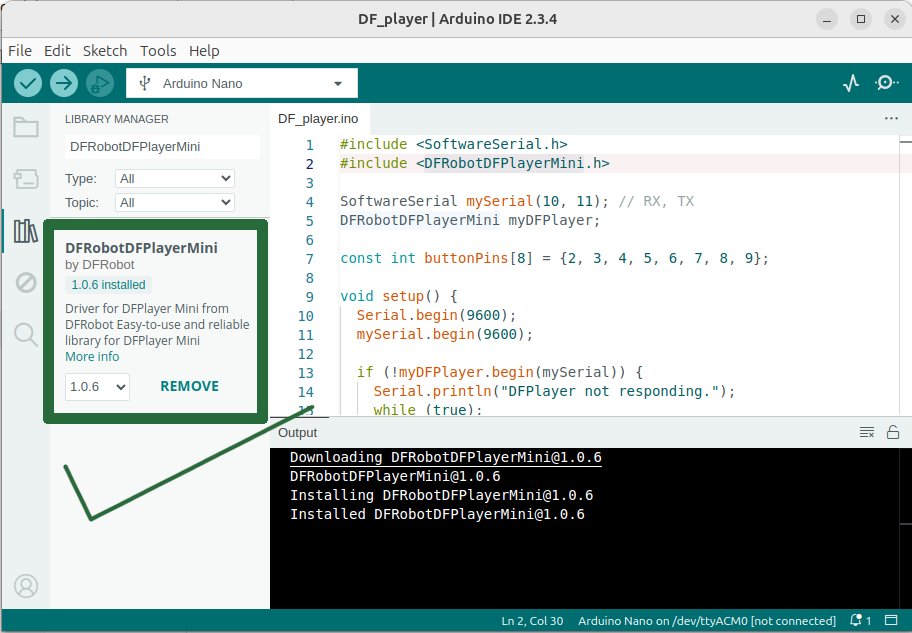
Task: Clear the Output panel contents
Action: [867, 433]
